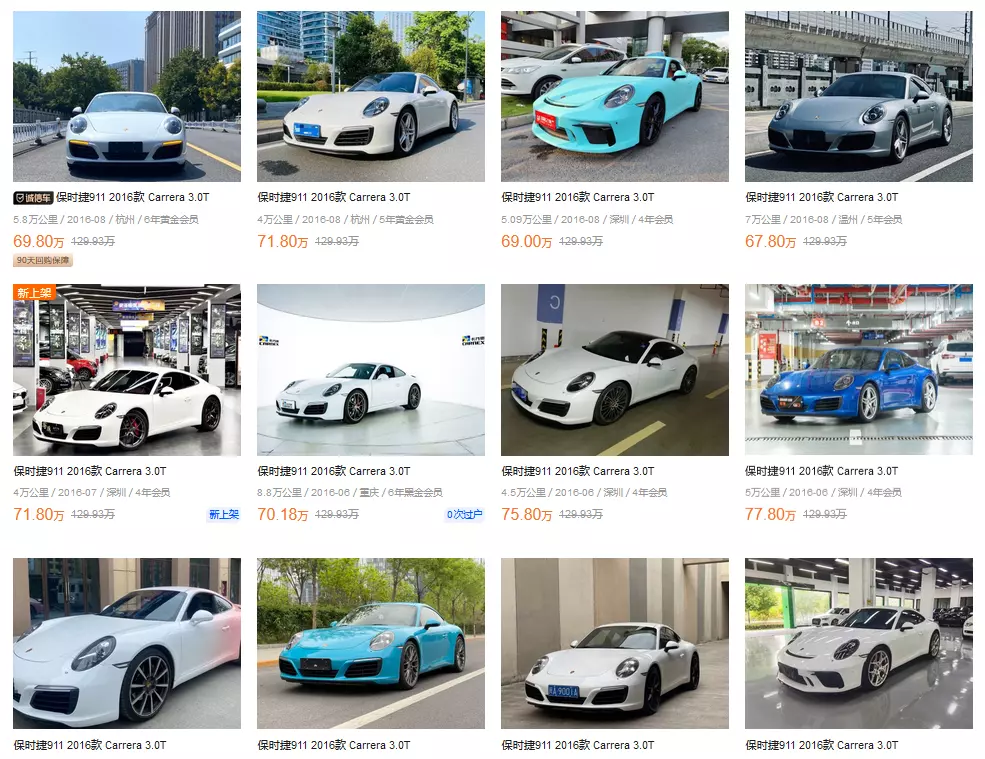Click the blue 新上架 label beside 71.80万
The height and width of the screenshot is (759, 985).
coord(224,515)
